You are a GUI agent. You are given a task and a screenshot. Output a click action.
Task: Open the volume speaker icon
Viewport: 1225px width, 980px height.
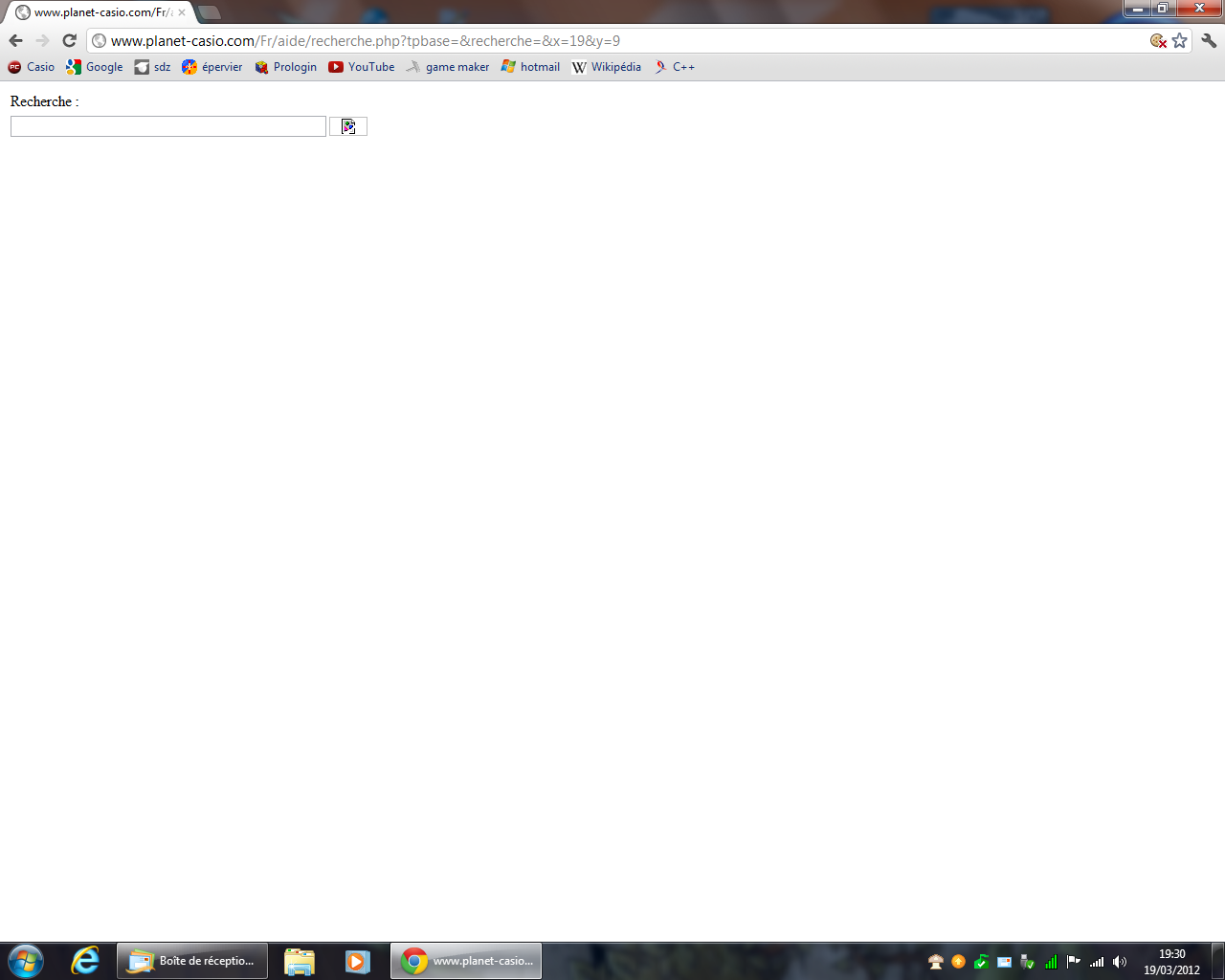pyautogui.click(x=1120, y=962)
